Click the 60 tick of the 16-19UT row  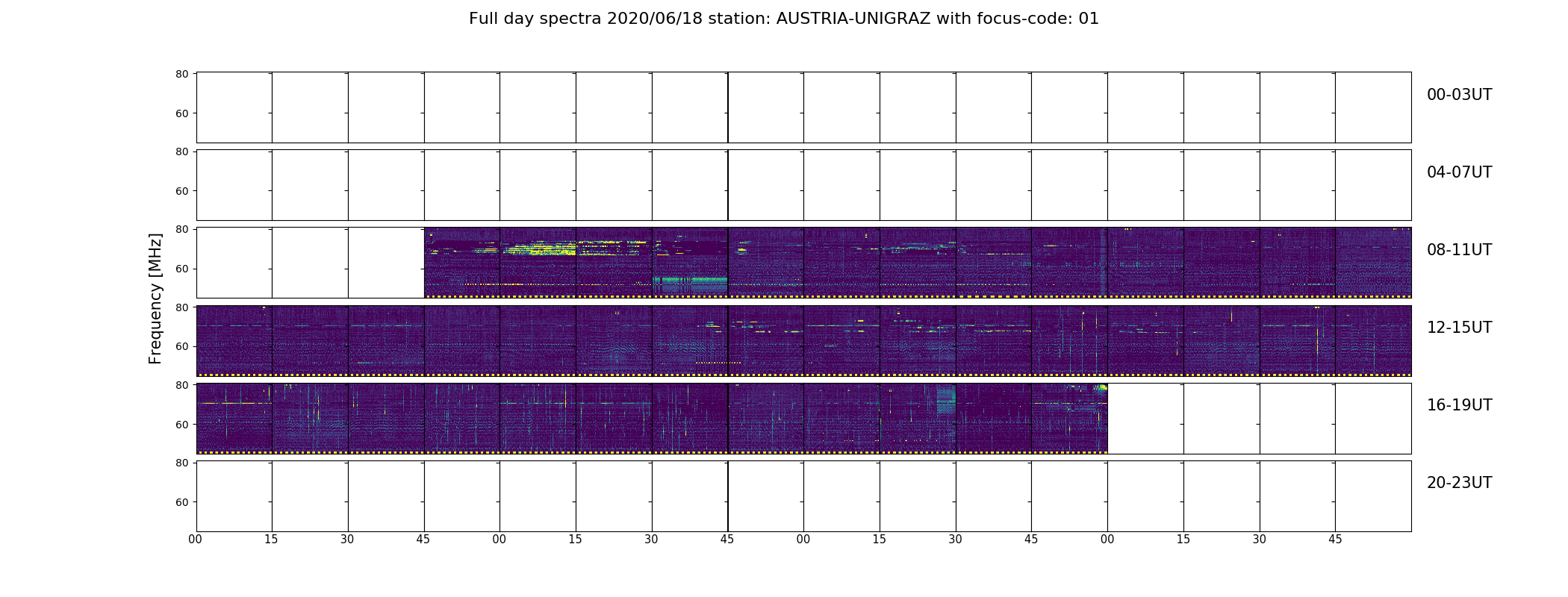pyautogui.click(x=181, y=425)
